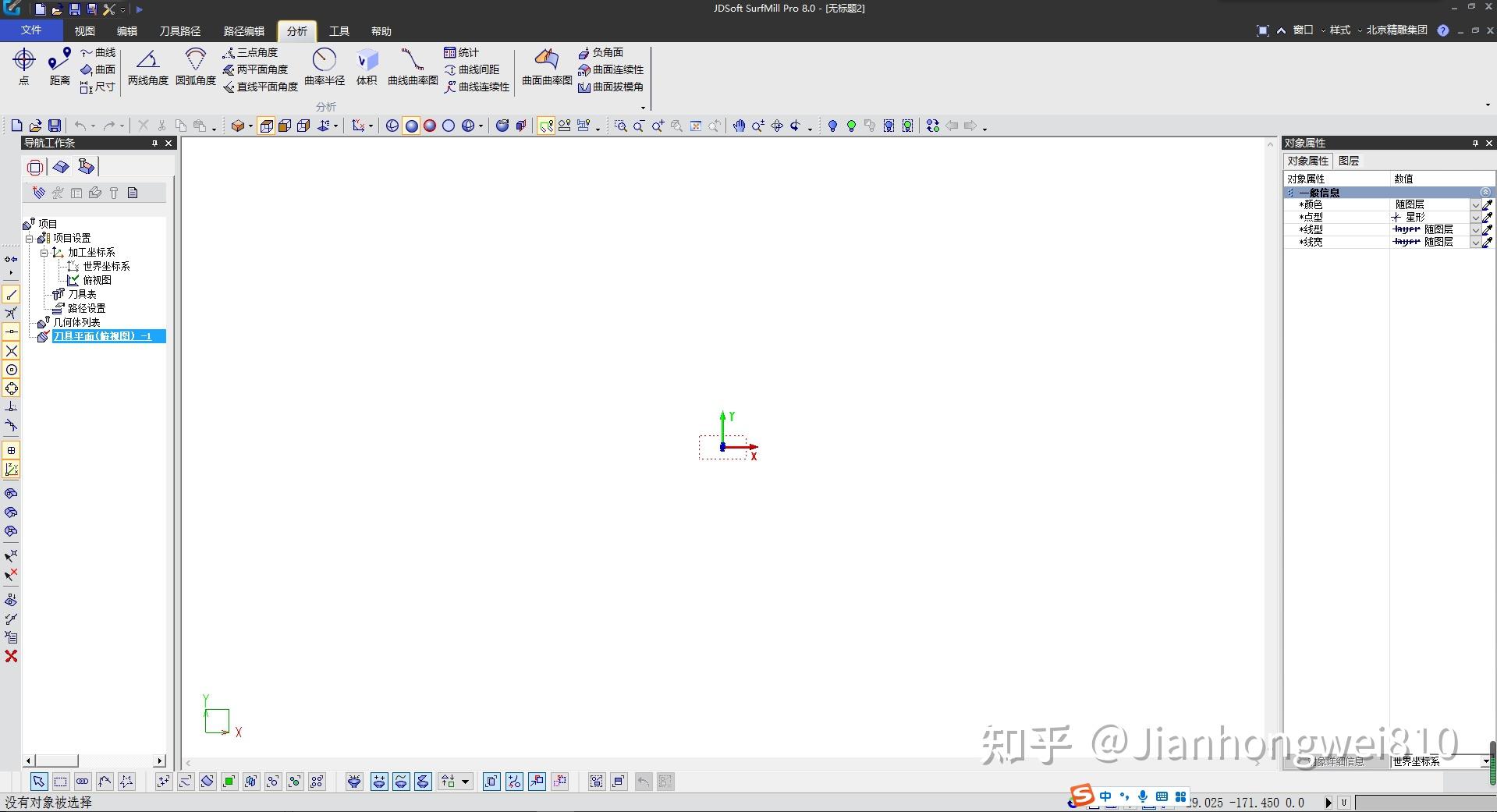Pin the 对象属性 properties panel

click(1475, 143)
